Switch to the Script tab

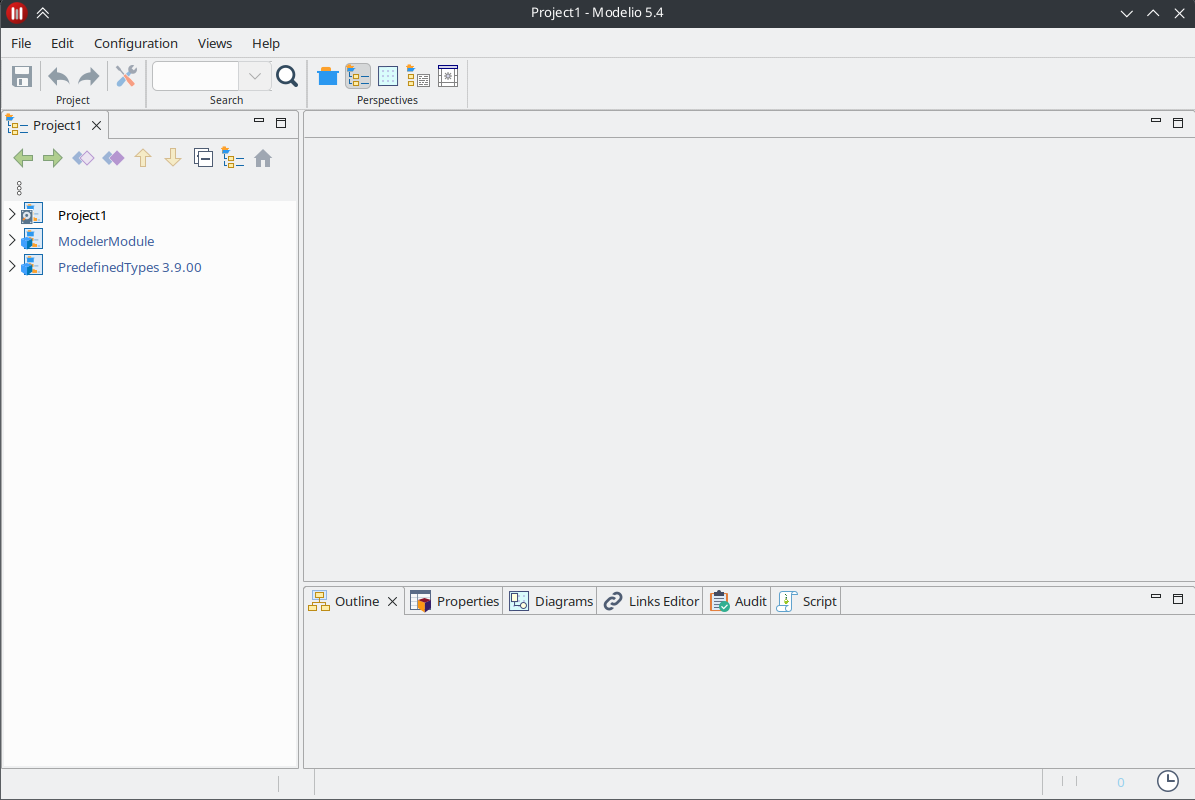pyautogui.click(x=806, y=601)
